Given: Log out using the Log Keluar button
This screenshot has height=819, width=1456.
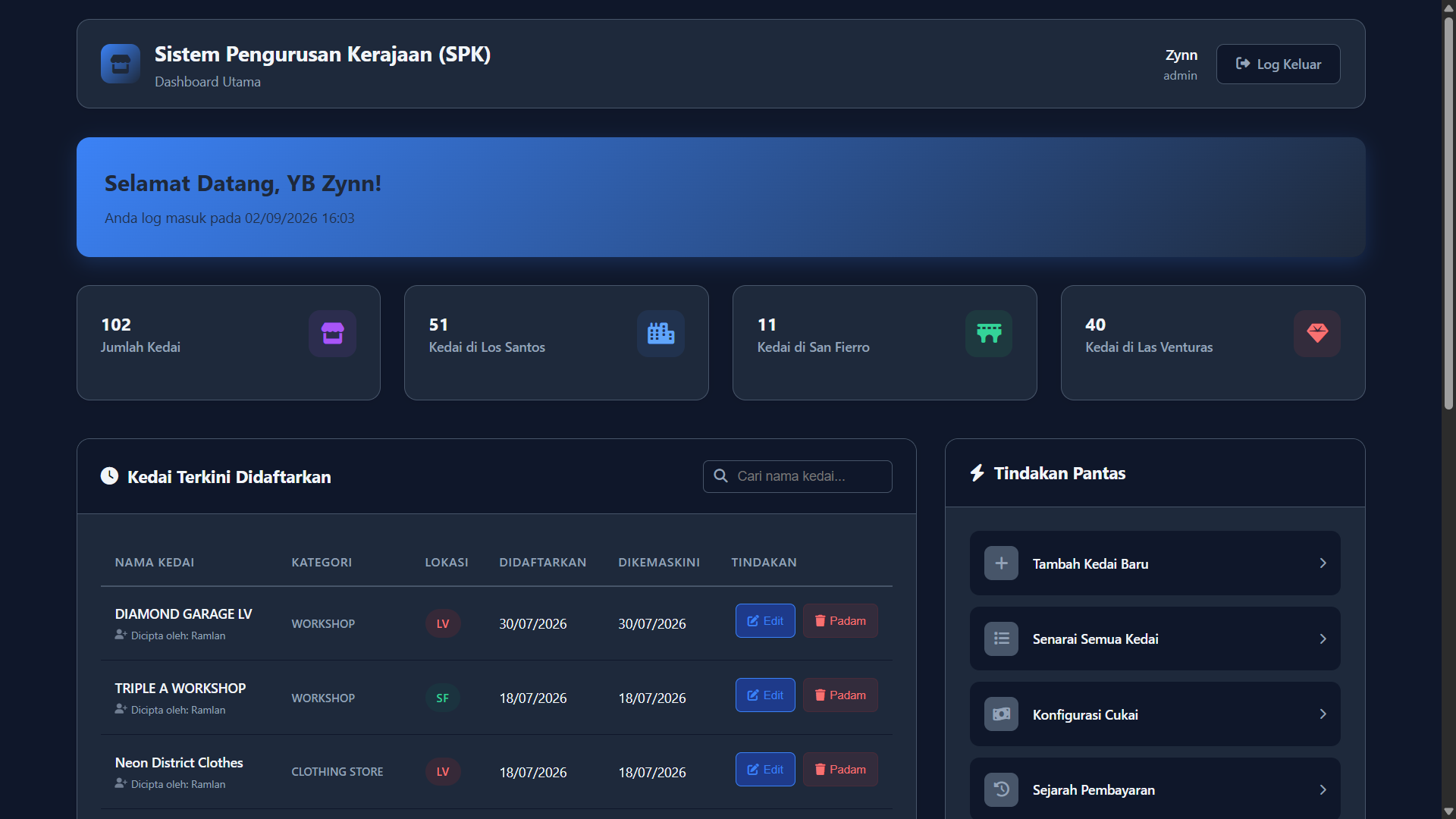Looking at the screenshot, I should (1278, 64).
